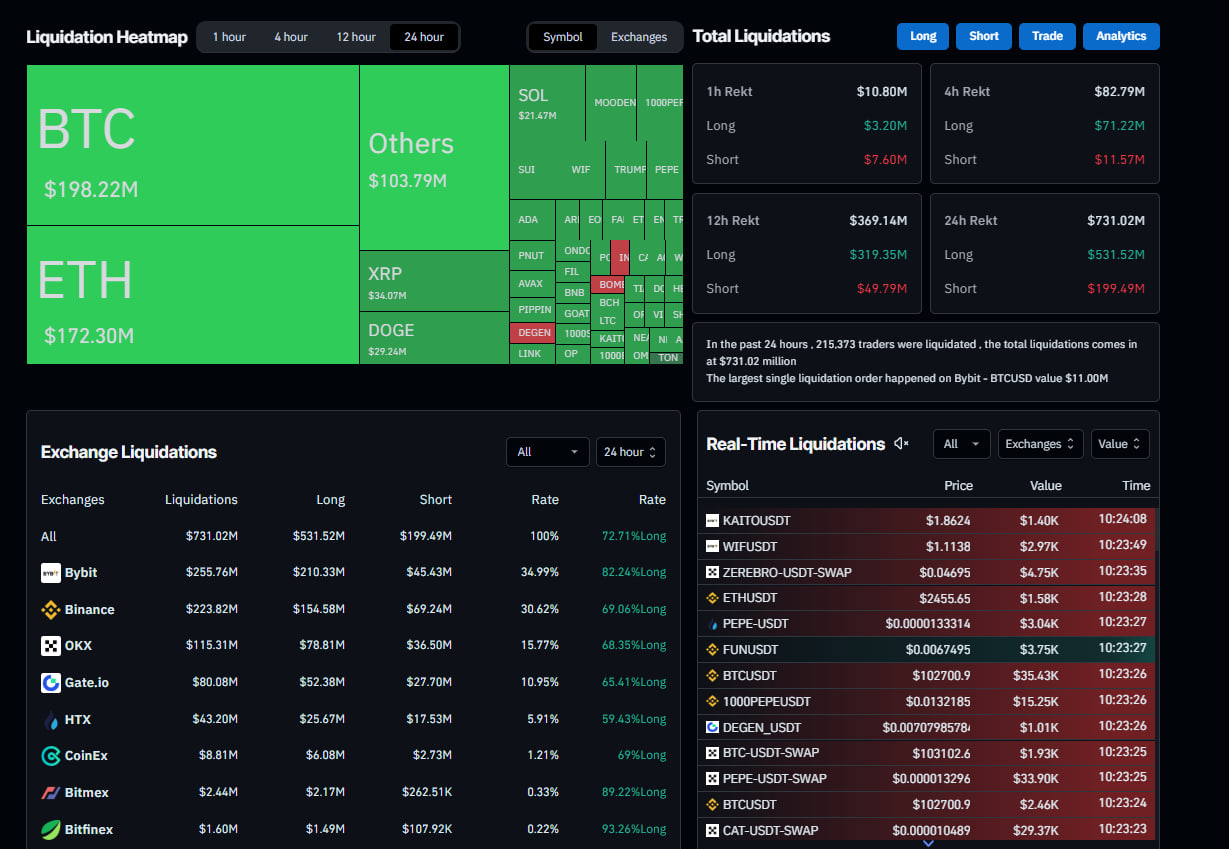The height and width of the screenshot is (849, 1229).
Task: Mute Real-Time Liquidations sound alerts
Action: 901,444
